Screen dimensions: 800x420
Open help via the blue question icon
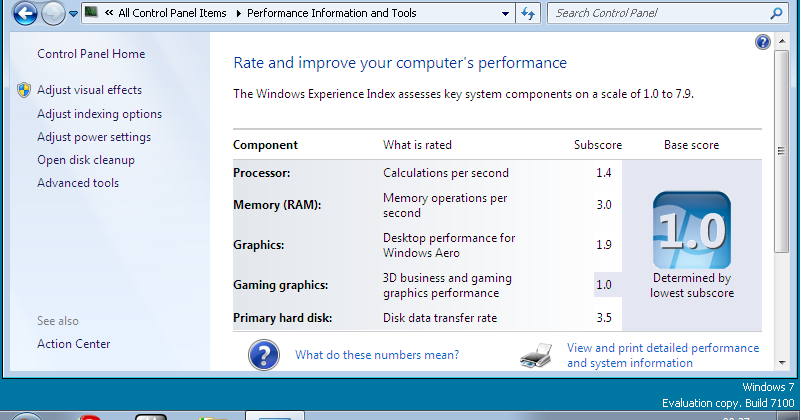click(763, 42)
